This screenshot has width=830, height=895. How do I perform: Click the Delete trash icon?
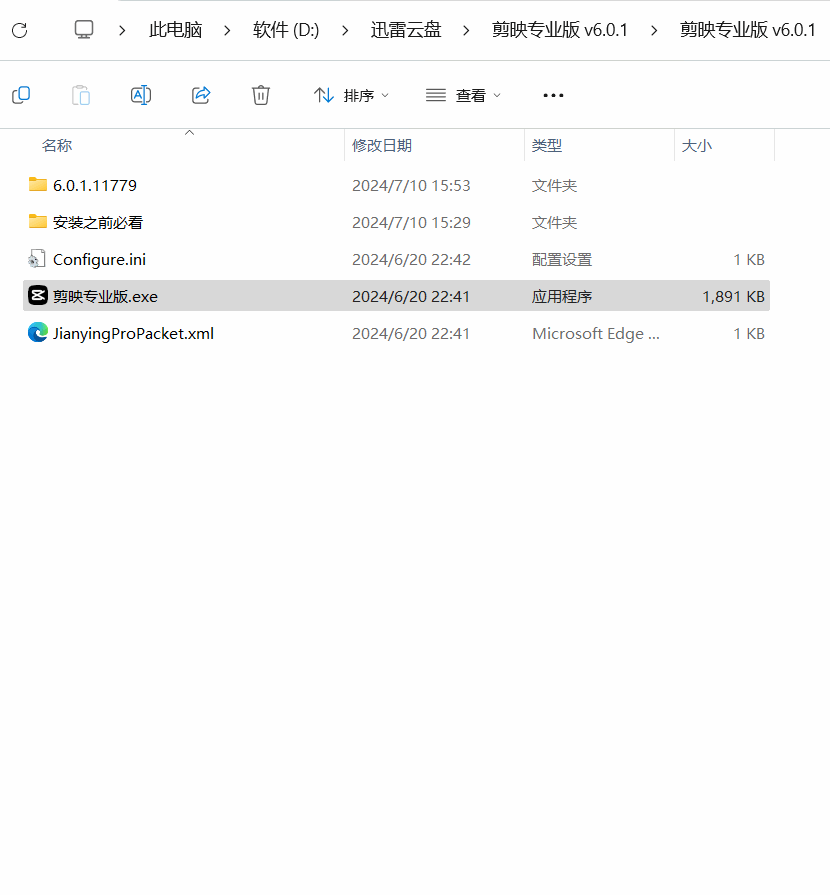coord(261,95)
